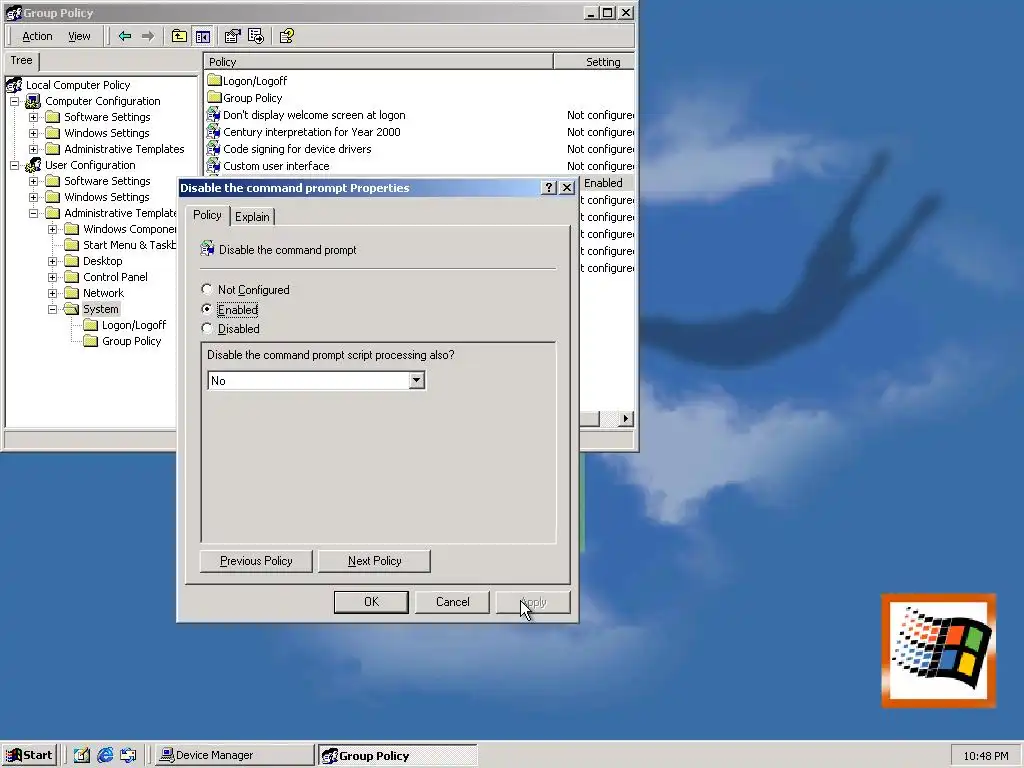Viewport: 1024px width, 768px height.
Task: Select Don't display welcome screen at logon policy
Action: click(314, 115)
